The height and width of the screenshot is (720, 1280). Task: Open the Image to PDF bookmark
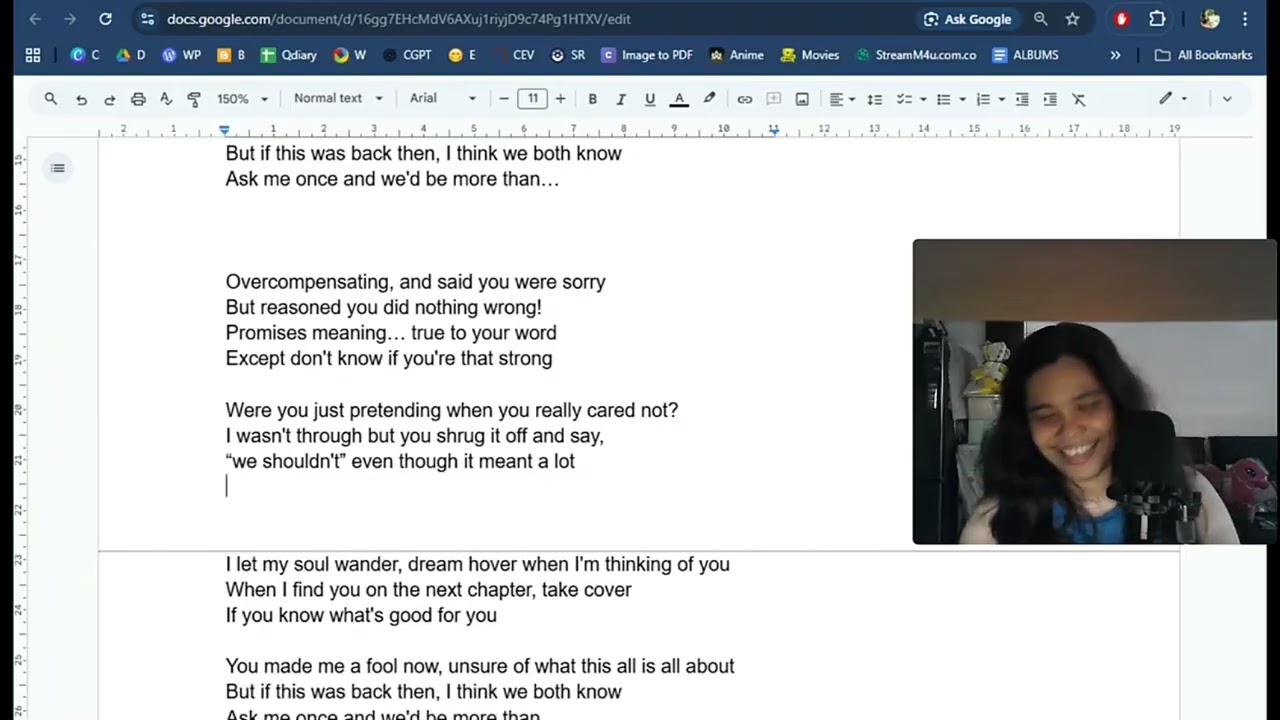tap(647, 55)
